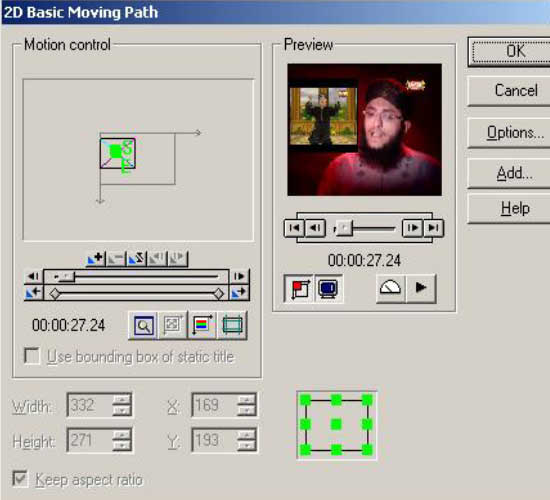The image size is (550, 500).
Task: Open the Options dialog
Action: 515,133
